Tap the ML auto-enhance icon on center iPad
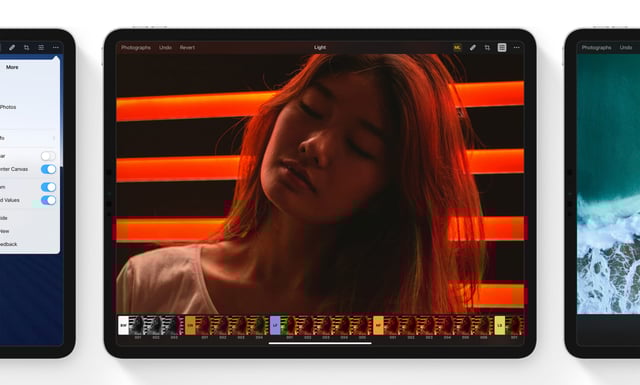 (x=457, y=47)
